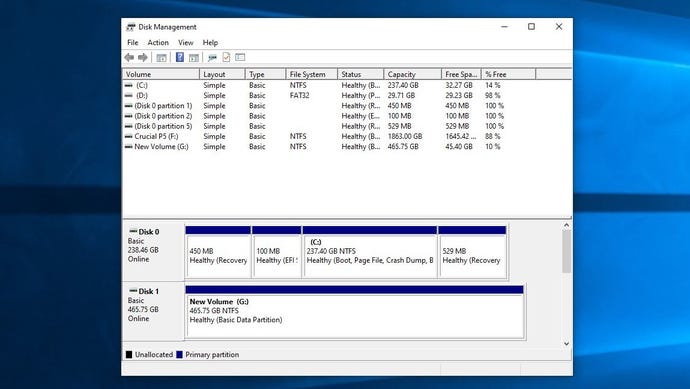
Task: Click the Show/Hide Console Tree icon
Action: pyautogui.click(x=161, y=58)
